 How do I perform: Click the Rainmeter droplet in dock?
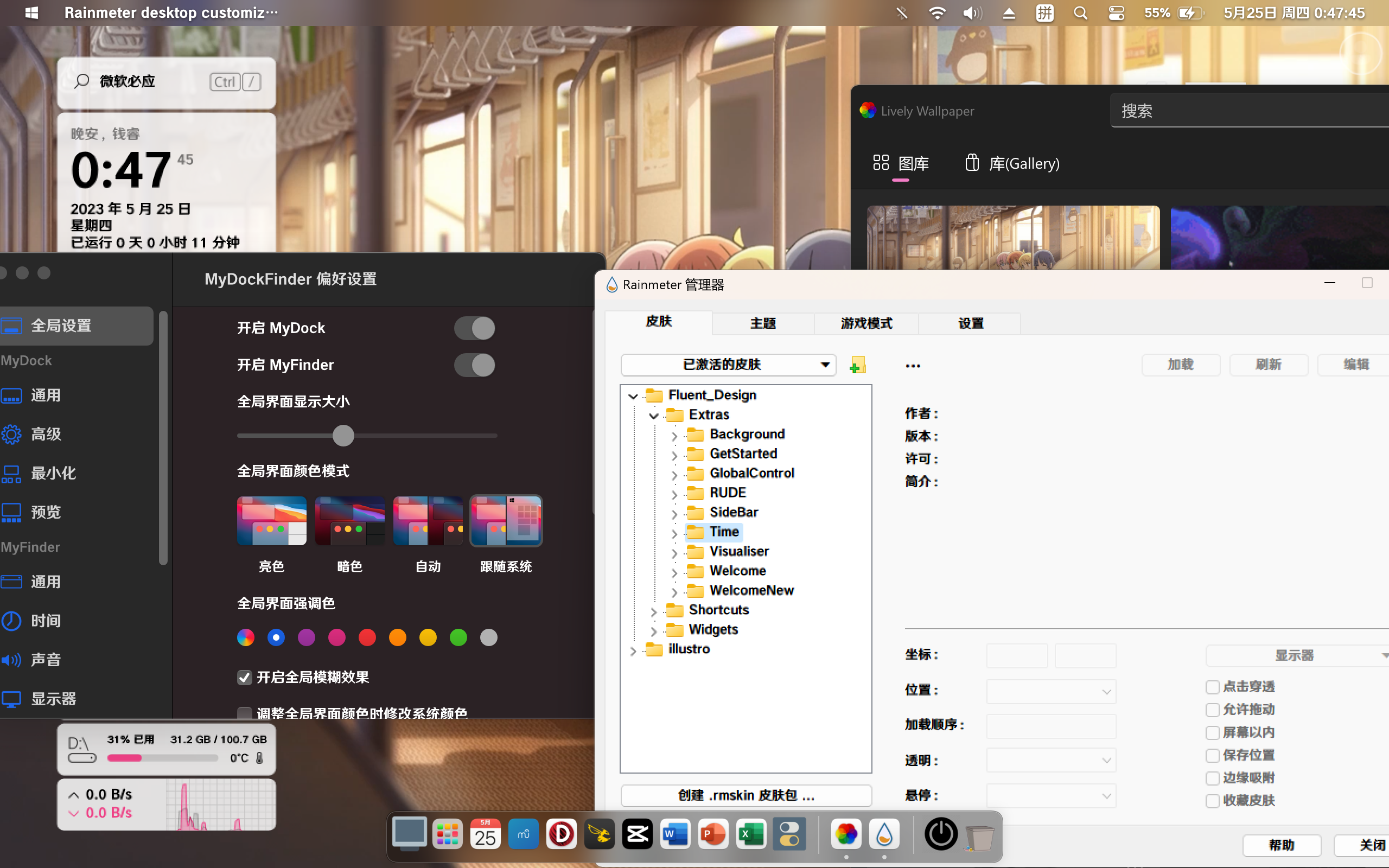(x=884, y=834)
